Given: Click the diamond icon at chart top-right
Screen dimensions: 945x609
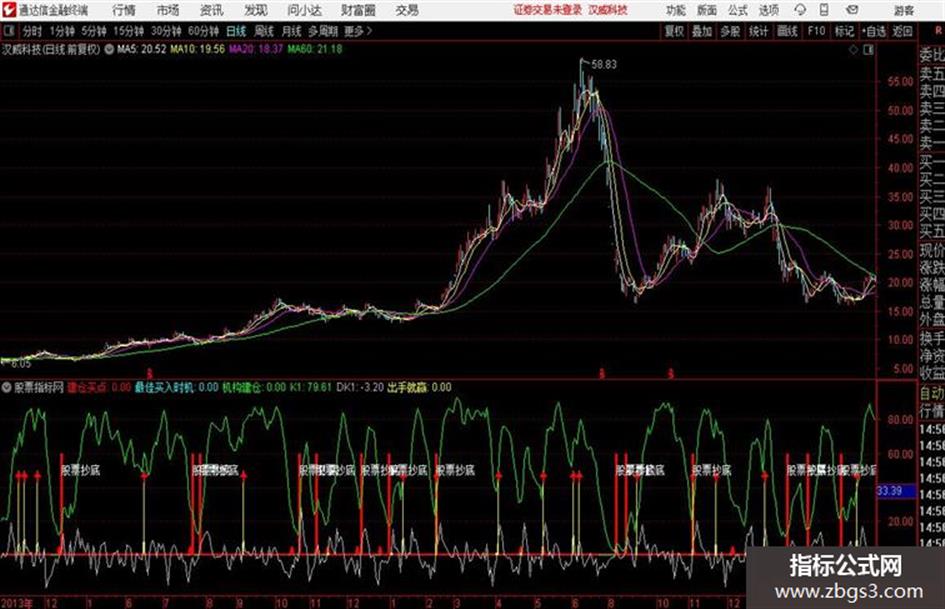Looking at the screenshot, I should 853,50.
